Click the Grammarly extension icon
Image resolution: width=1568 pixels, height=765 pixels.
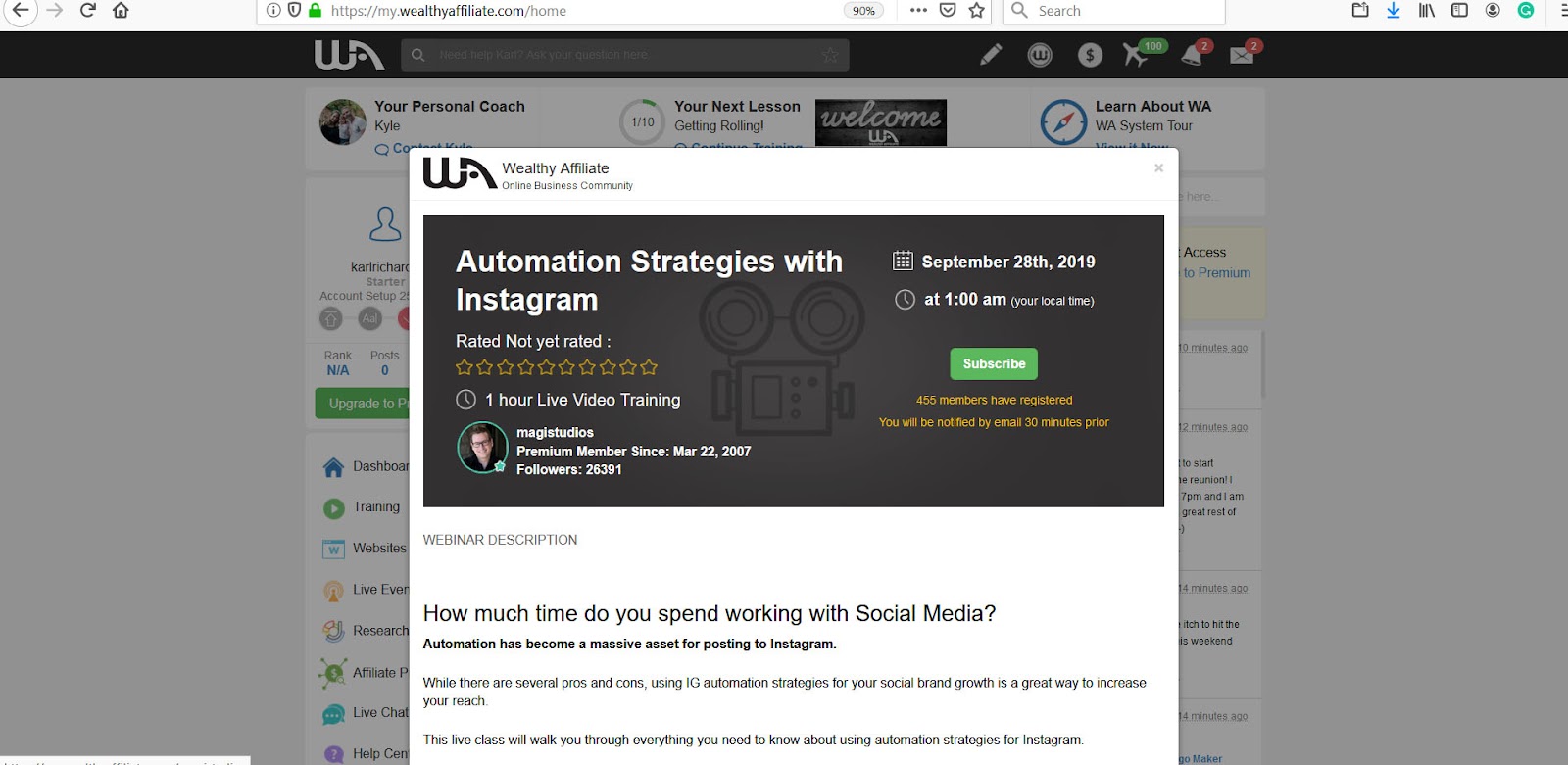pos(1526,10)
